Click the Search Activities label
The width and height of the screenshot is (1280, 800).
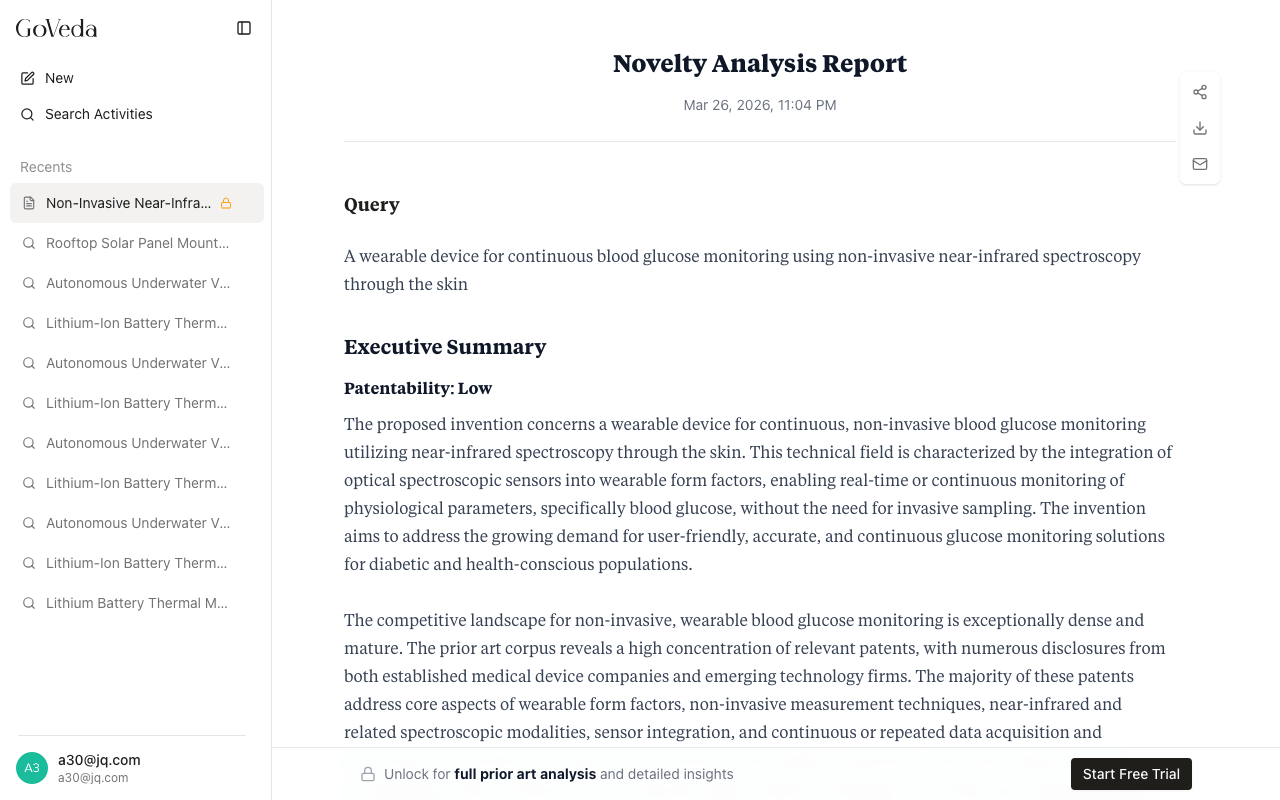[x=99, y=114]
